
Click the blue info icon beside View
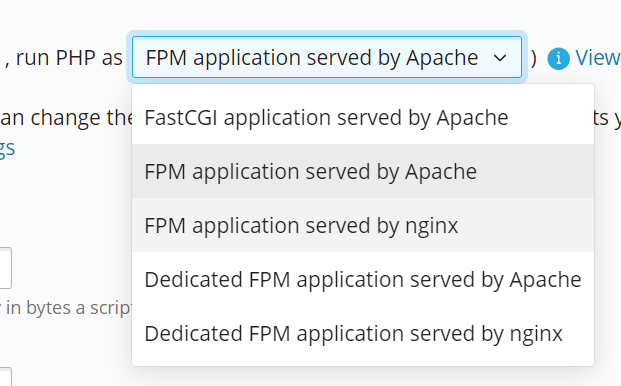pyautogui.click(x=558, y=59)
